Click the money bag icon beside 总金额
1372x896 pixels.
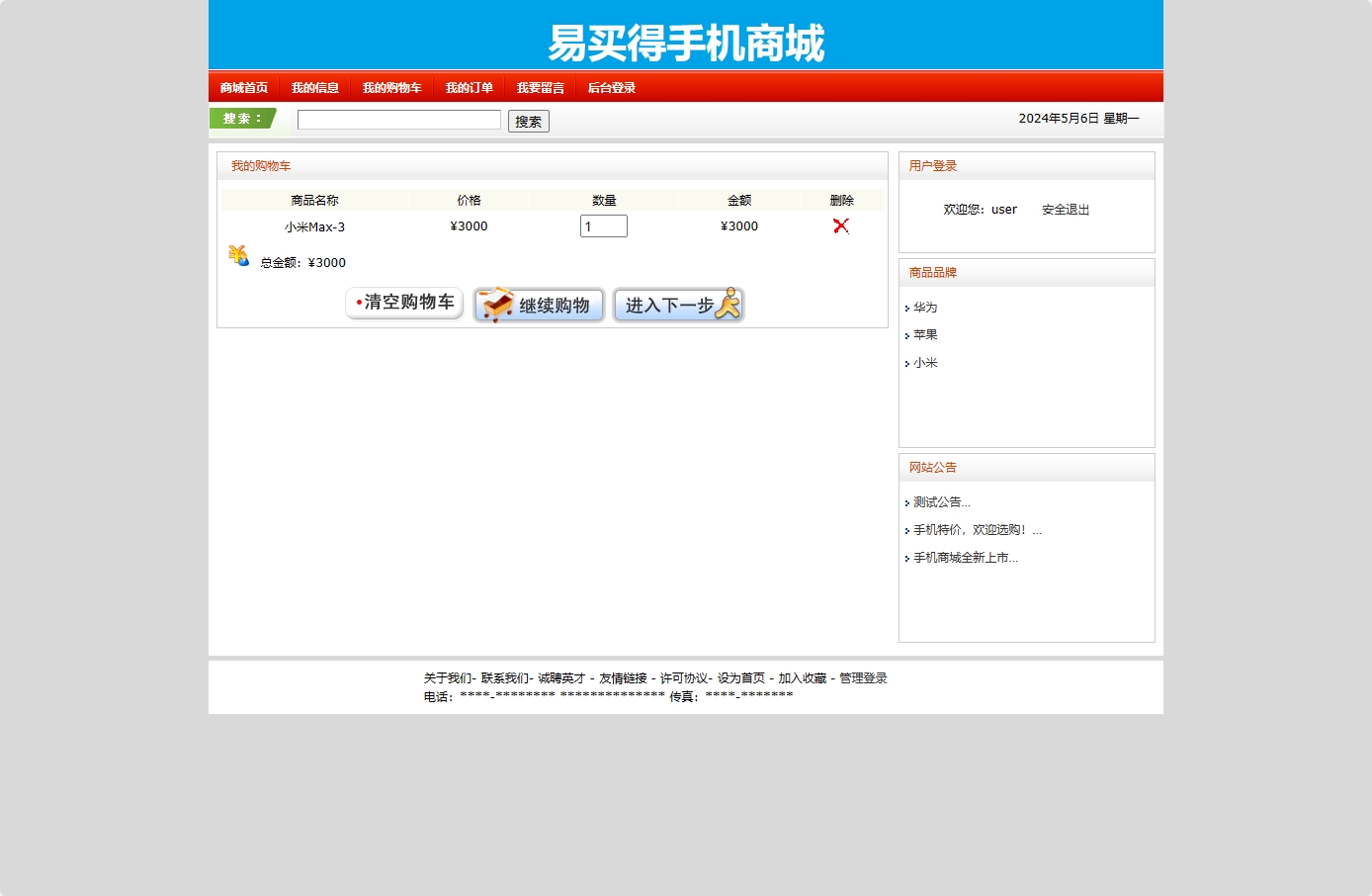tap(238, 256)
